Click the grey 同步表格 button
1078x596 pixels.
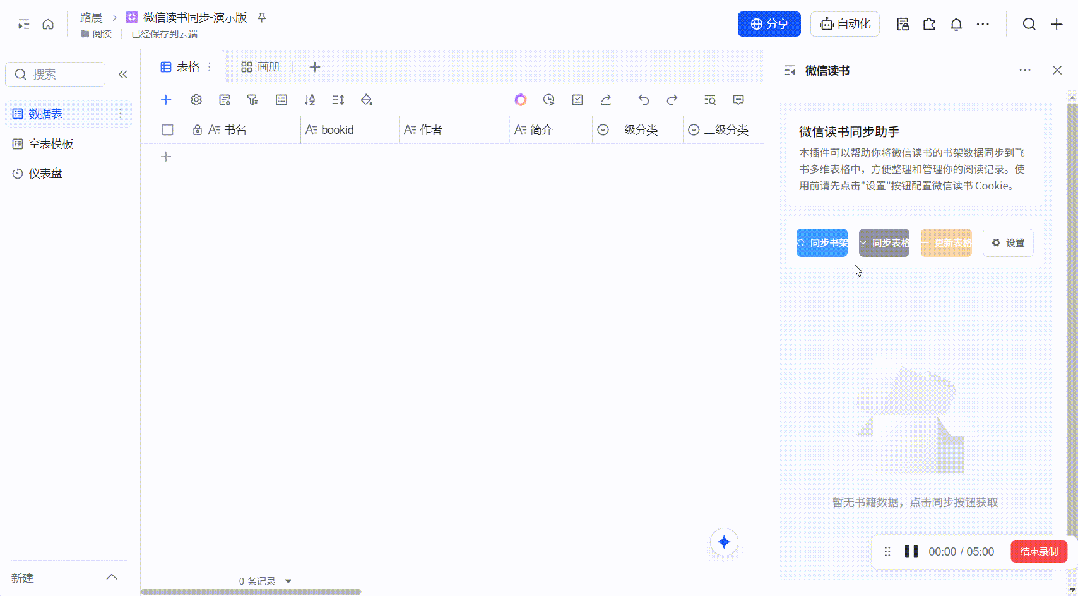pyautogui.click(x=884, y=243)
